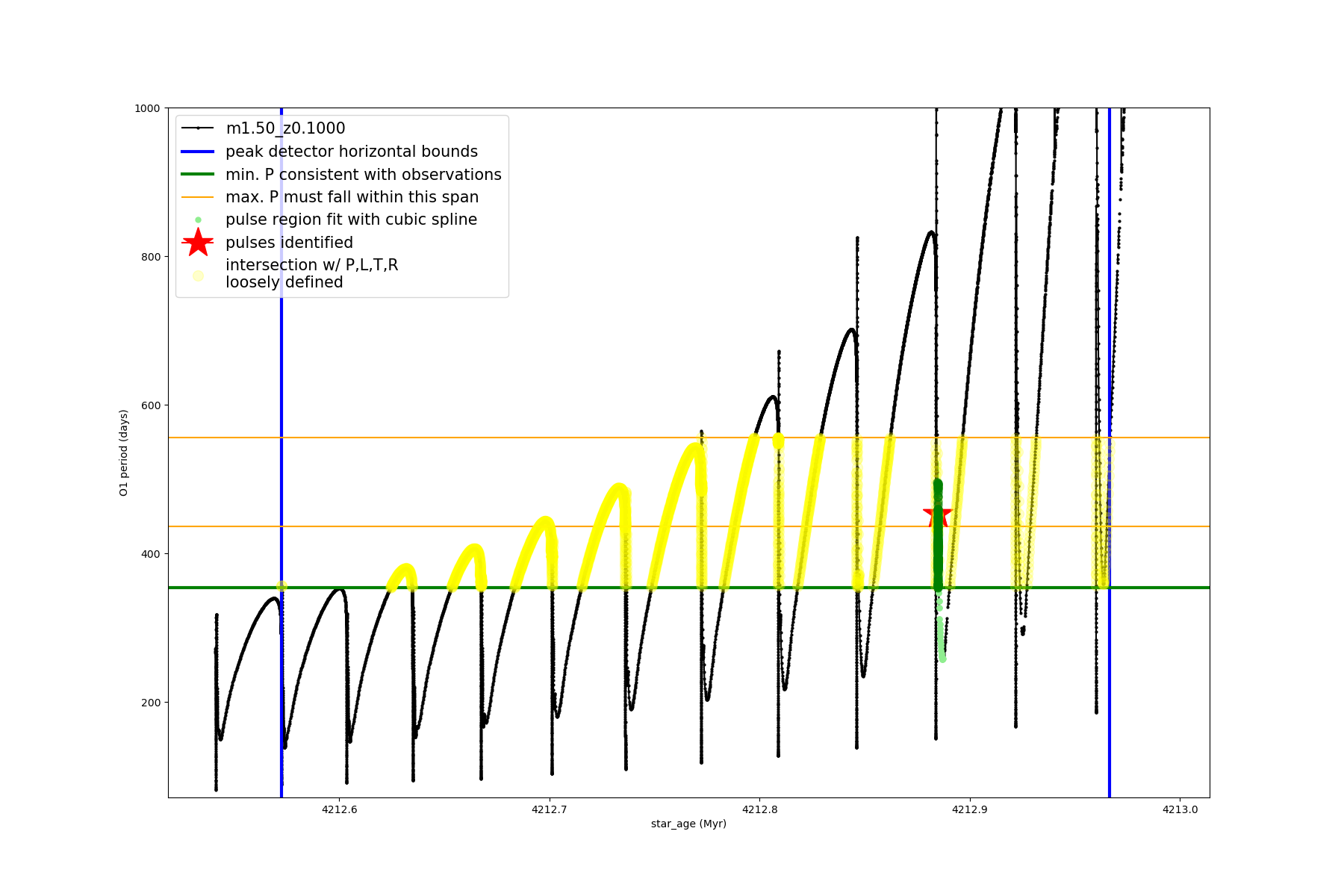Click the 4213.0 x-axis tick label

1180,809
